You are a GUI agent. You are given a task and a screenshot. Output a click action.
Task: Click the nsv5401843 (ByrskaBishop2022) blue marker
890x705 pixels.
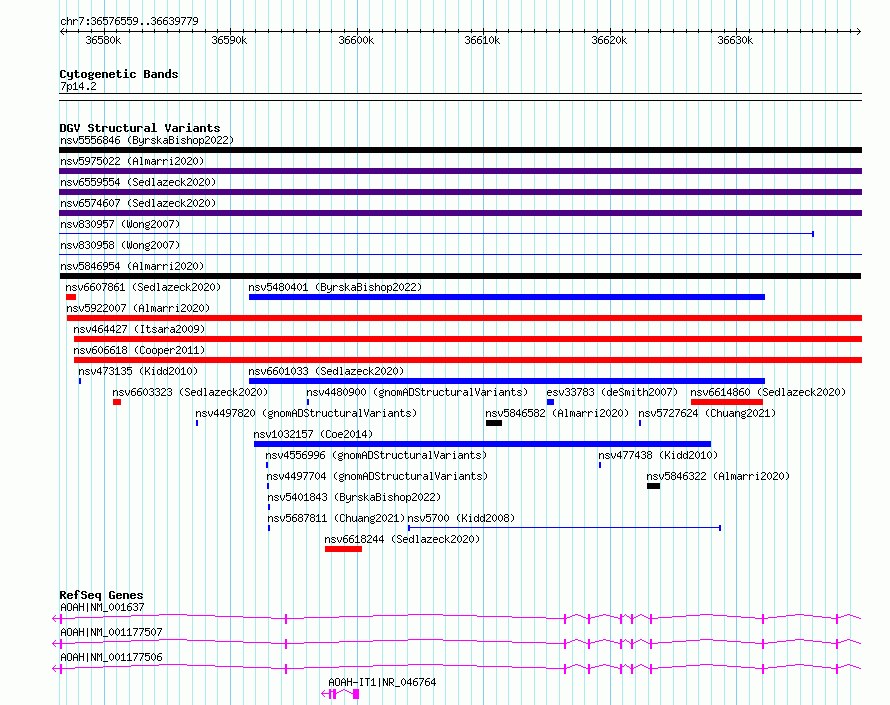pos(269,507)
